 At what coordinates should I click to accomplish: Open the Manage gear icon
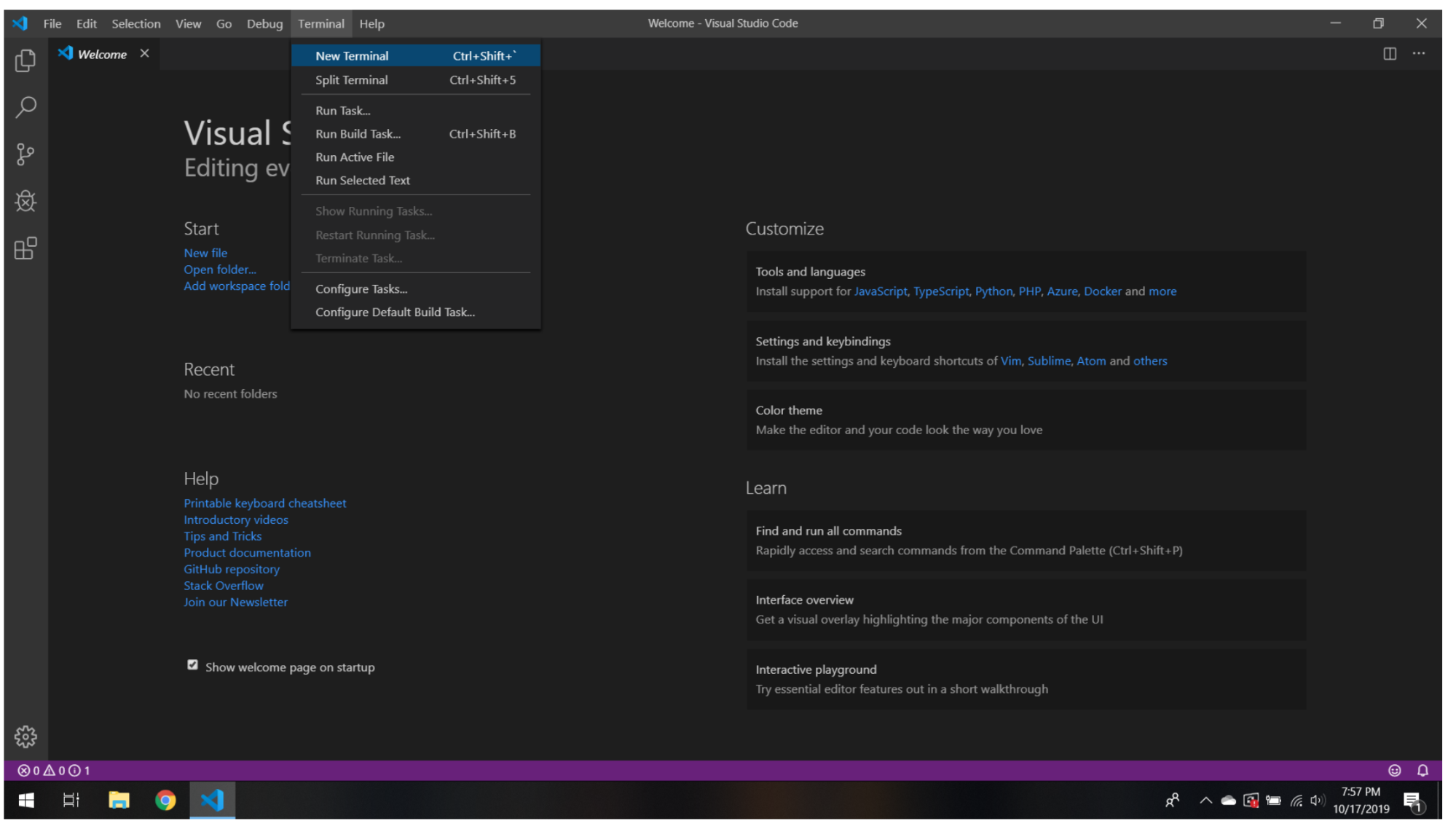[x=25, y=736]
